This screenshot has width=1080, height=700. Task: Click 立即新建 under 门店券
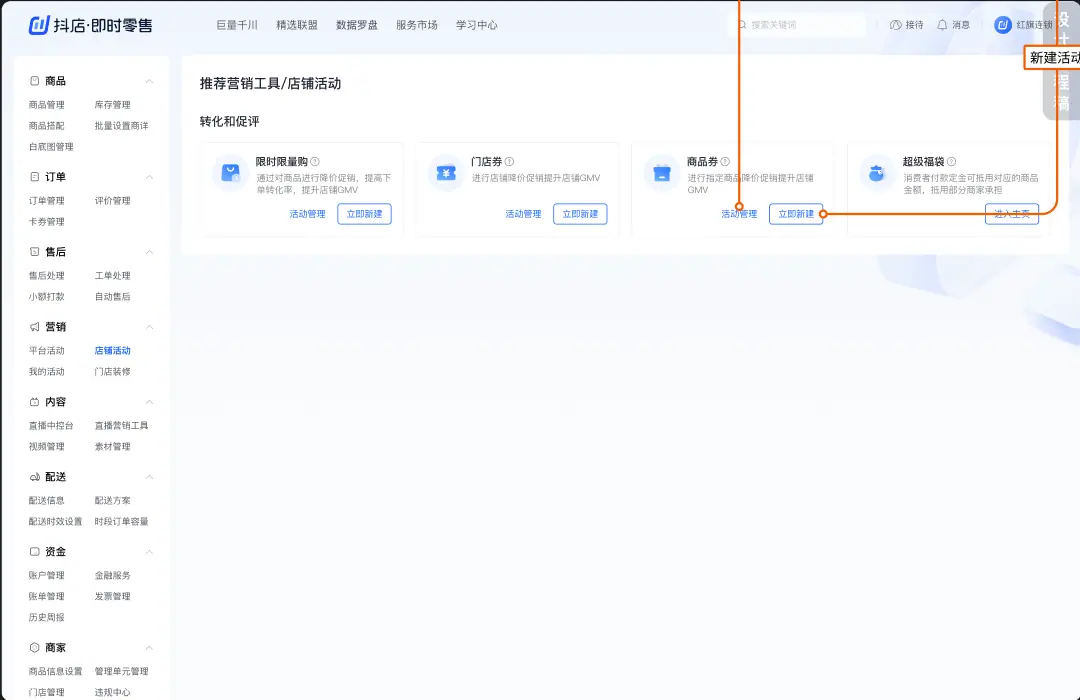pyautogui.click(x=580, y=214)
